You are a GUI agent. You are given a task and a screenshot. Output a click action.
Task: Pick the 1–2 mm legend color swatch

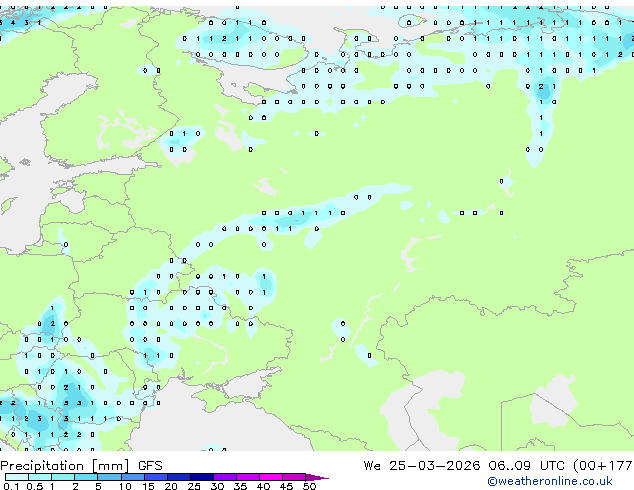tap(63, 477)
